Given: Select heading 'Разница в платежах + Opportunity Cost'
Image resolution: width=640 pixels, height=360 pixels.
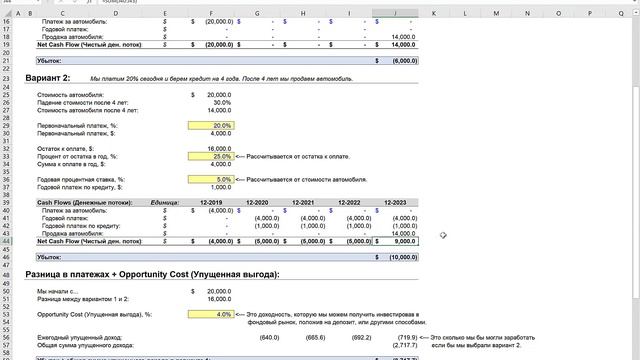Looking at the screenshot, I should [152, 274].
